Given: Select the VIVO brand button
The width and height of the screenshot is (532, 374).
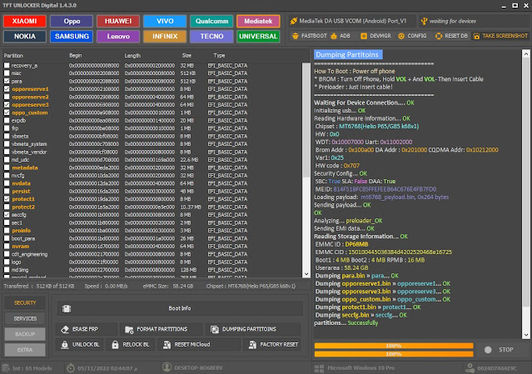Looking at the screenshot, I should 165,21.
